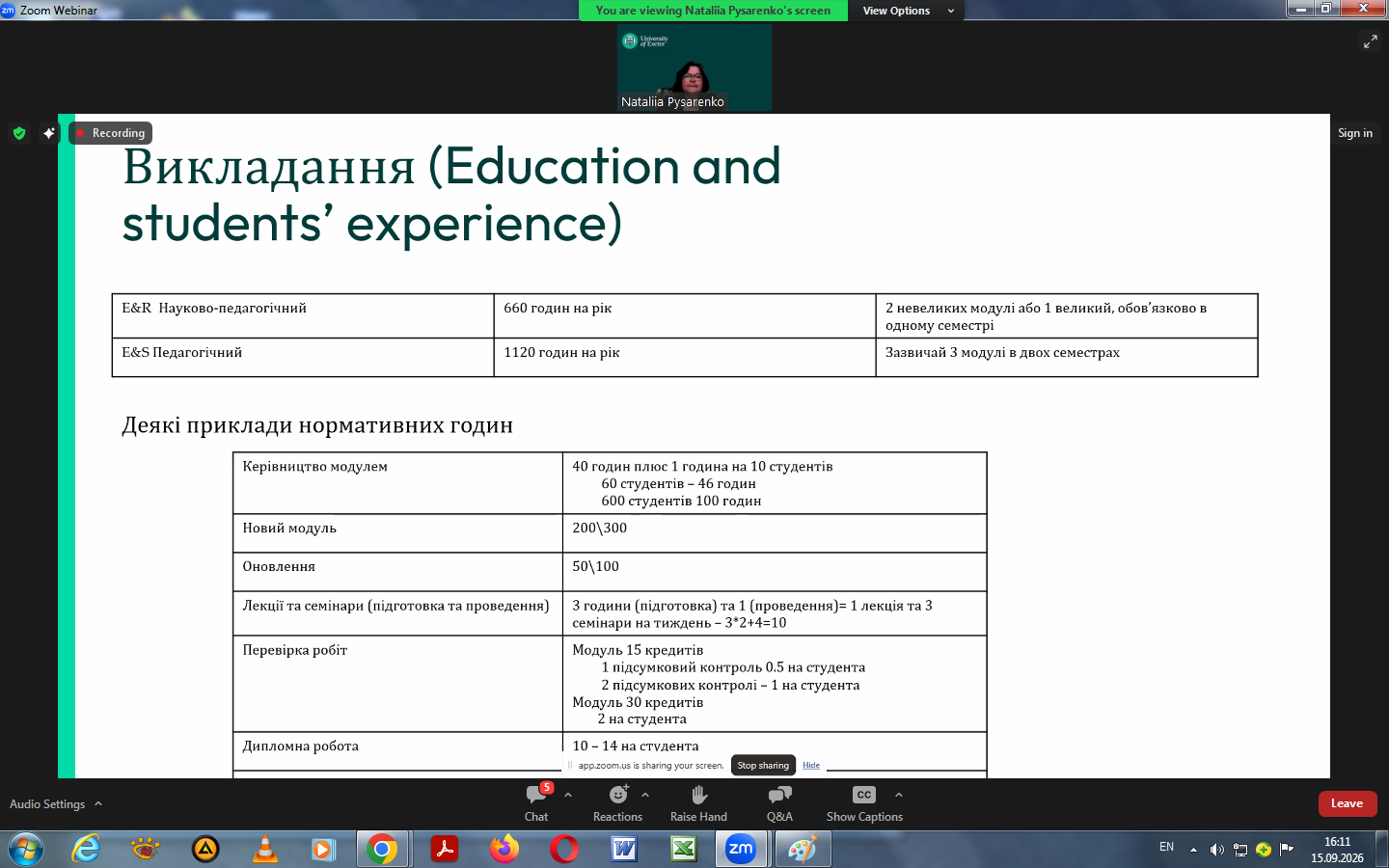Launch Firefox from the taskbar
The image size is (1389, 868).
pyautogui.click(x=504, y=850)
